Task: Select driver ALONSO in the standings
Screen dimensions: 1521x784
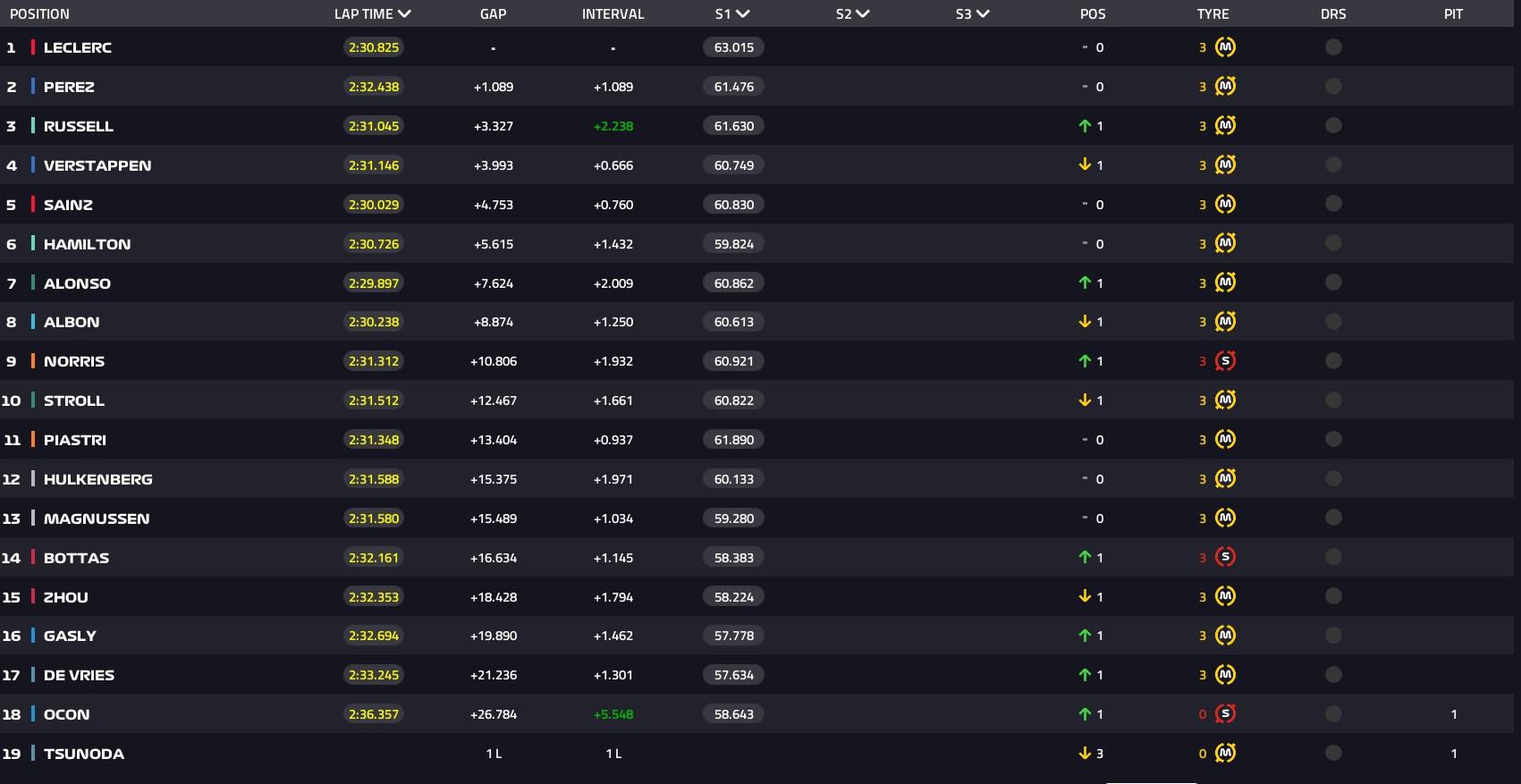Action: (77, 283)
